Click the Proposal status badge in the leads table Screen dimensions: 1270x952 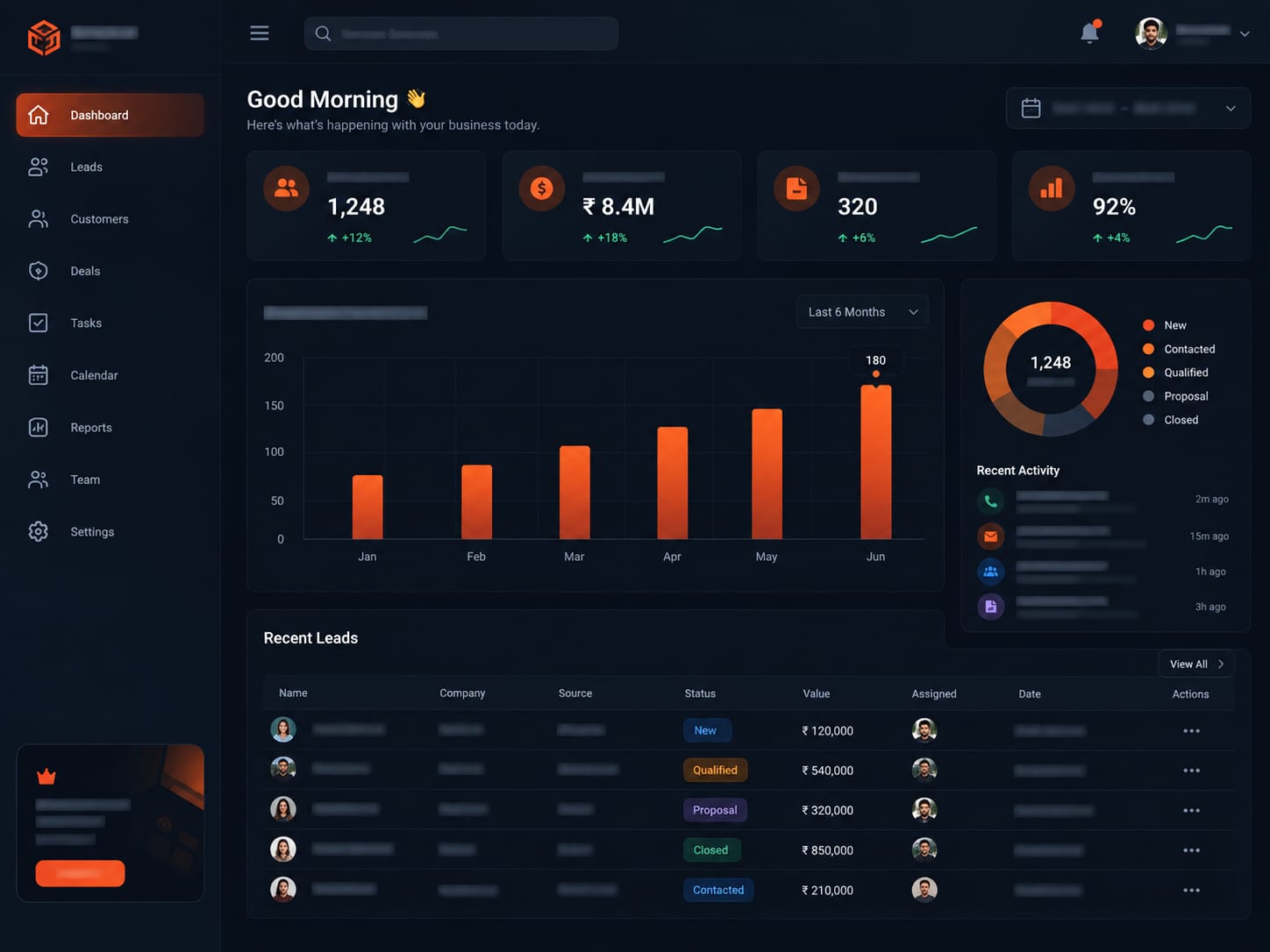(715, 810)
